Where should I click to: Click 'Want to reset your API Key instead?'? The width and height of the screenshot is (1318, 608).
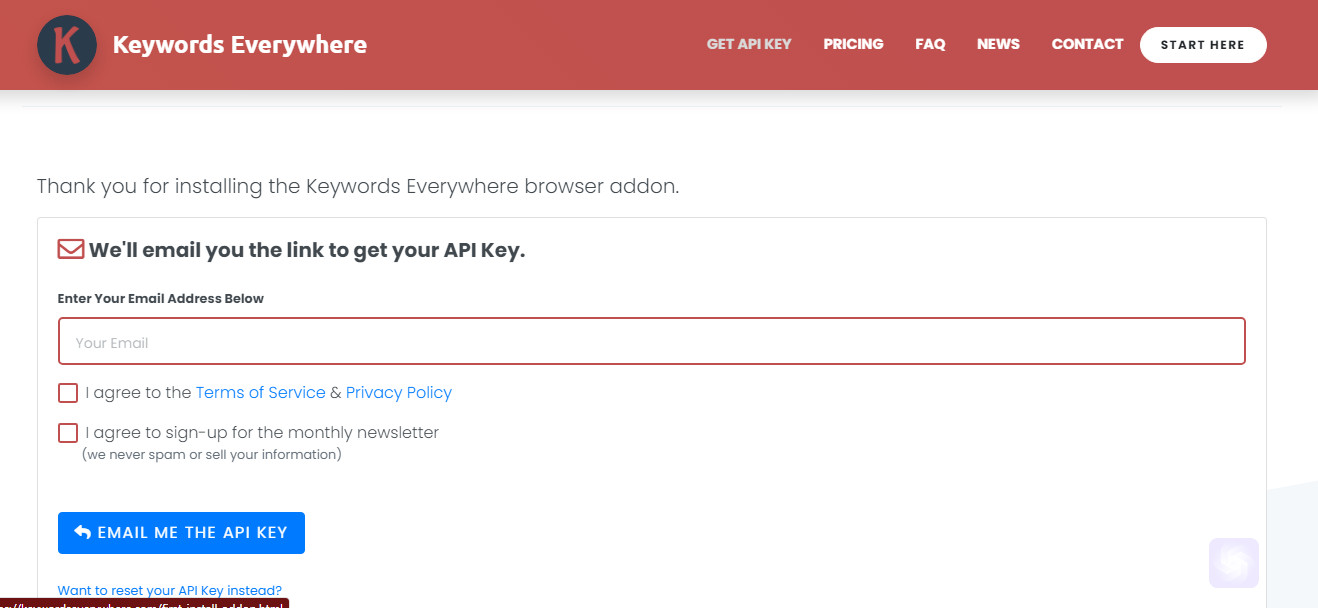pyautogui.click(x=170, y=590)
